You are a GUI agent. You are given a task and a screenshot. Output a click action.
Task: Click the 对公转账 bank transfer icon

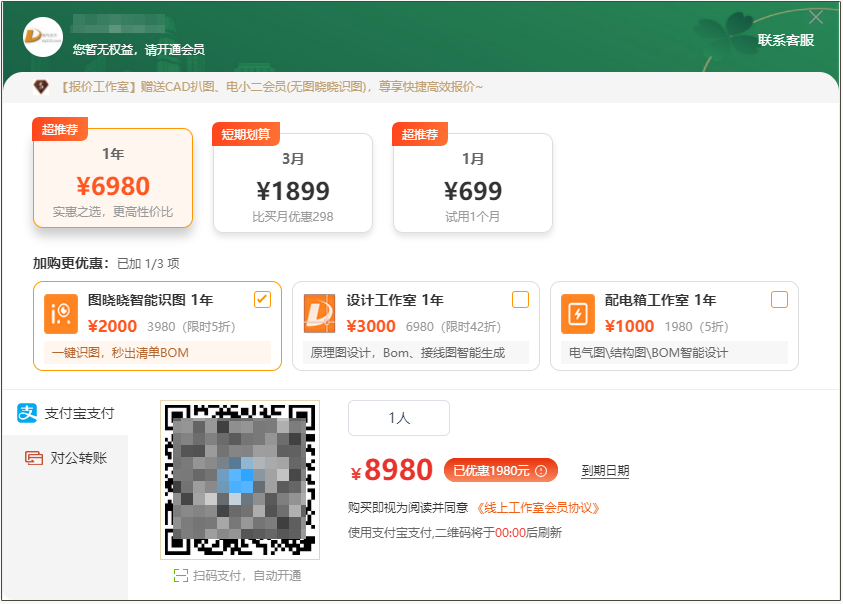coord(34,458)
